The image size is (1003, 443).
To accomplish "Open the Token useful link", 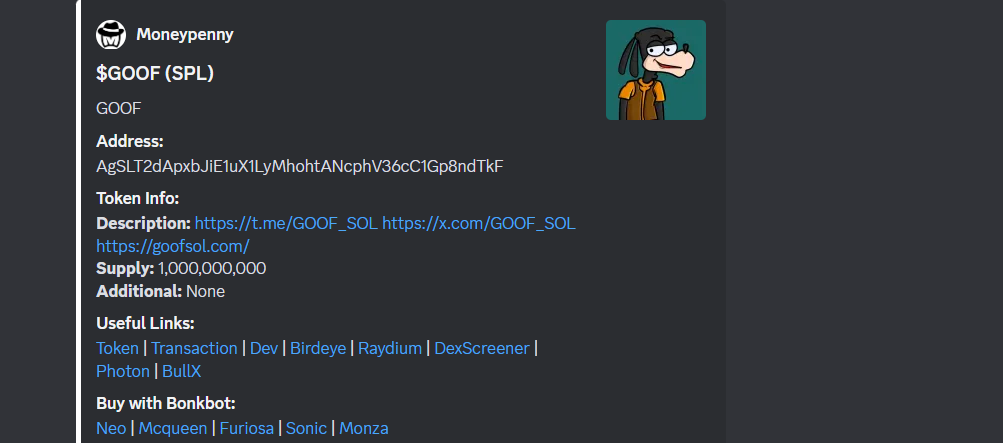I will 117,348.
